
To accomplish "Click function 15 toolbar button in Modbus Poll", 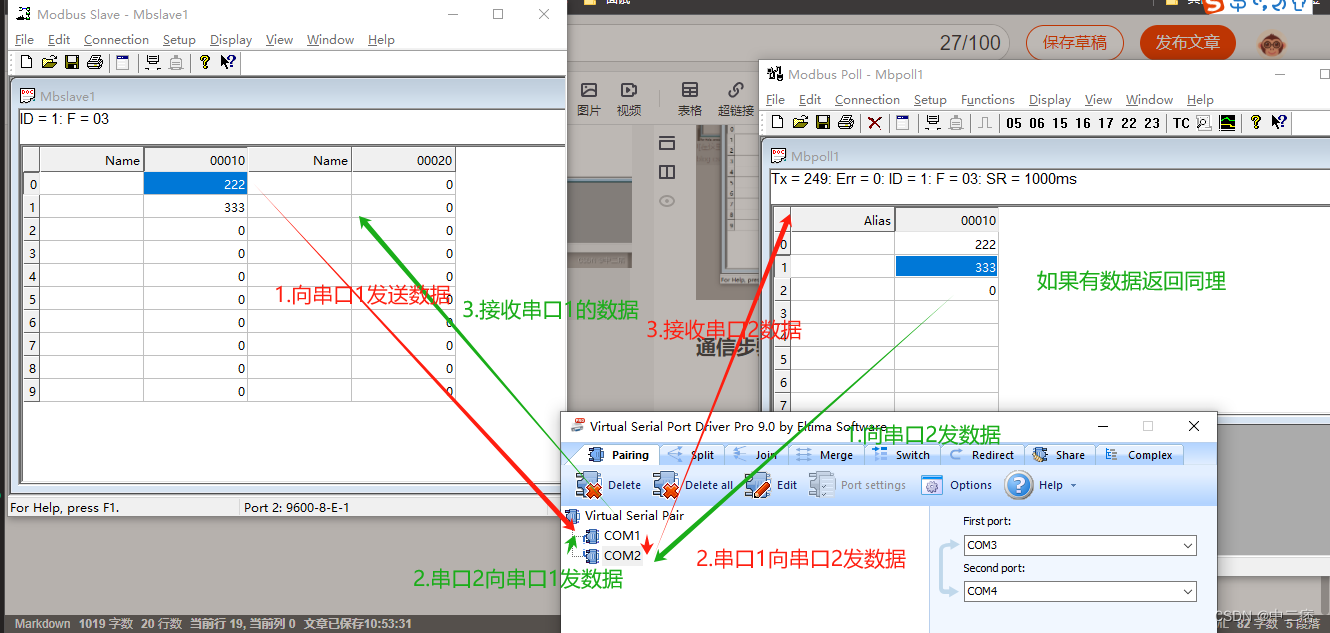I will pos(1060,123).
